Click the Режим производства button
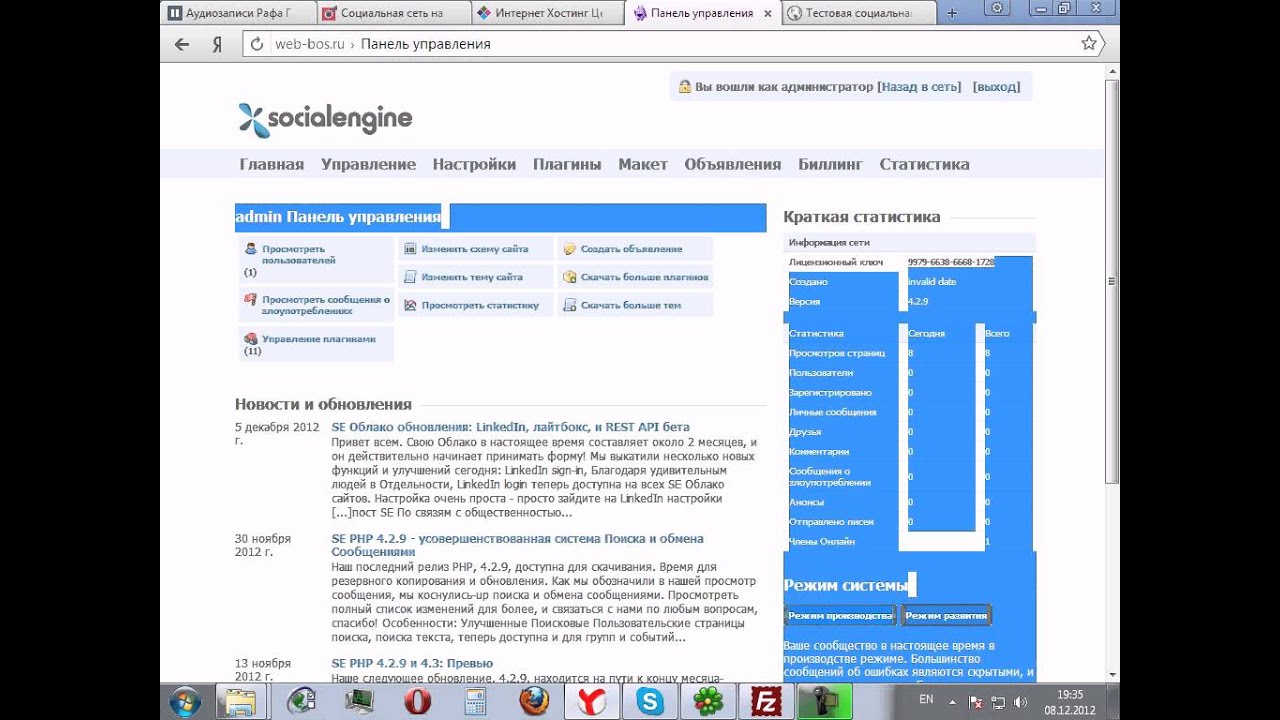Image resolution: width=1280 pixels, height=720 pixels. pyautogui.click(x=840, y=615)
